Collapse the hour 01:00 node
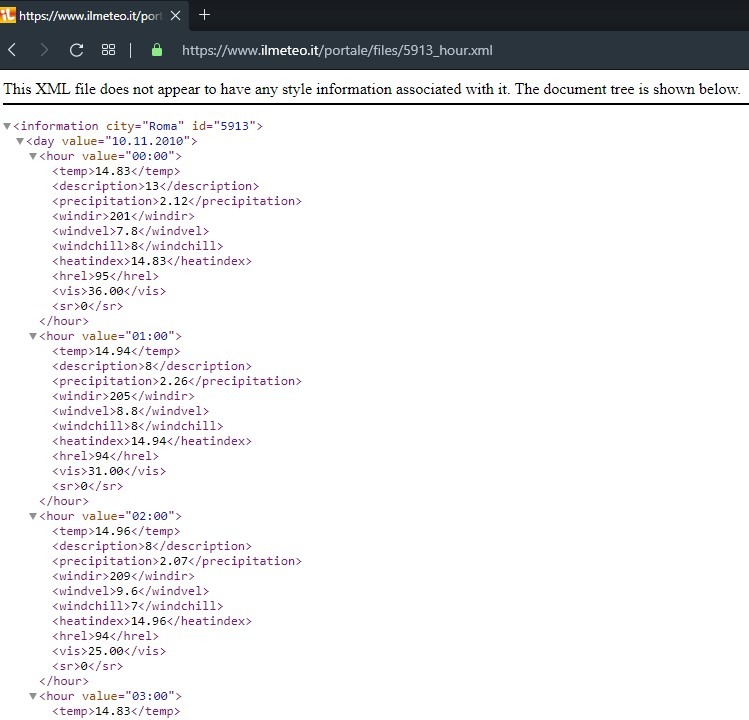Image resolution: width=749 pixels, height=720 pixels. tap(33, 336)
